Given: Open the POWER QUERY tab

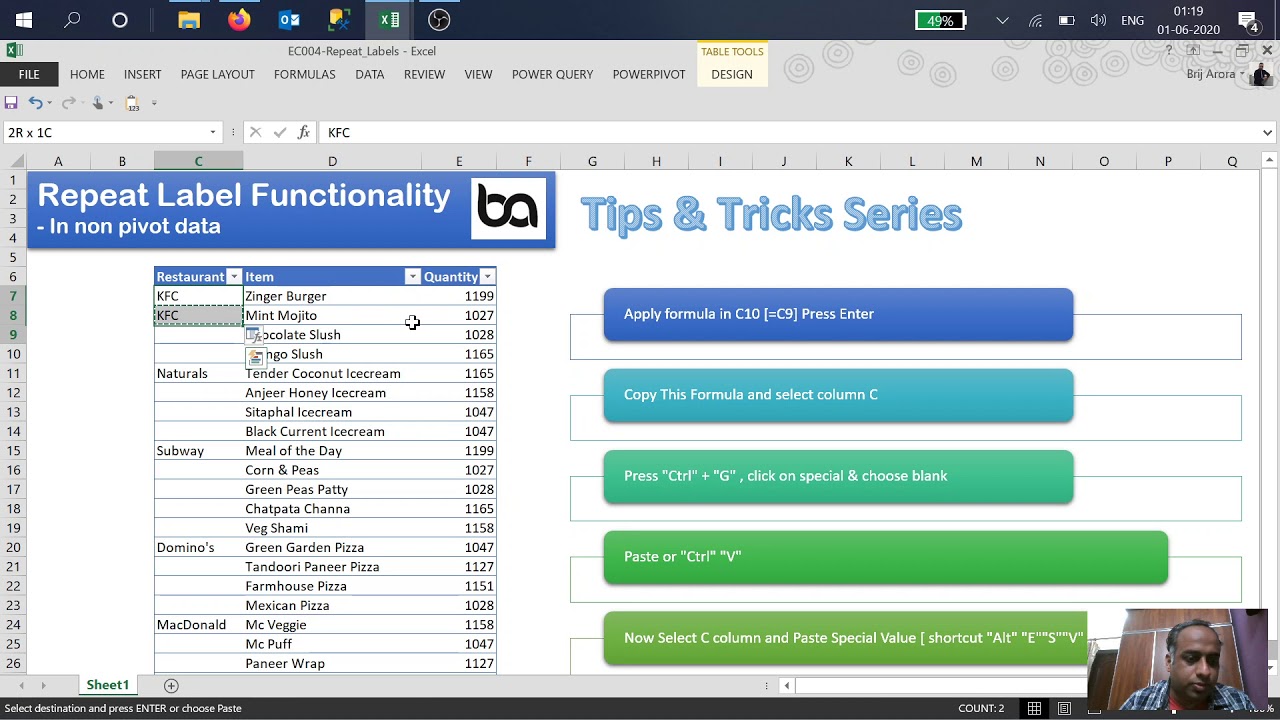Looking at the screenshot, I should pos(552,74).
